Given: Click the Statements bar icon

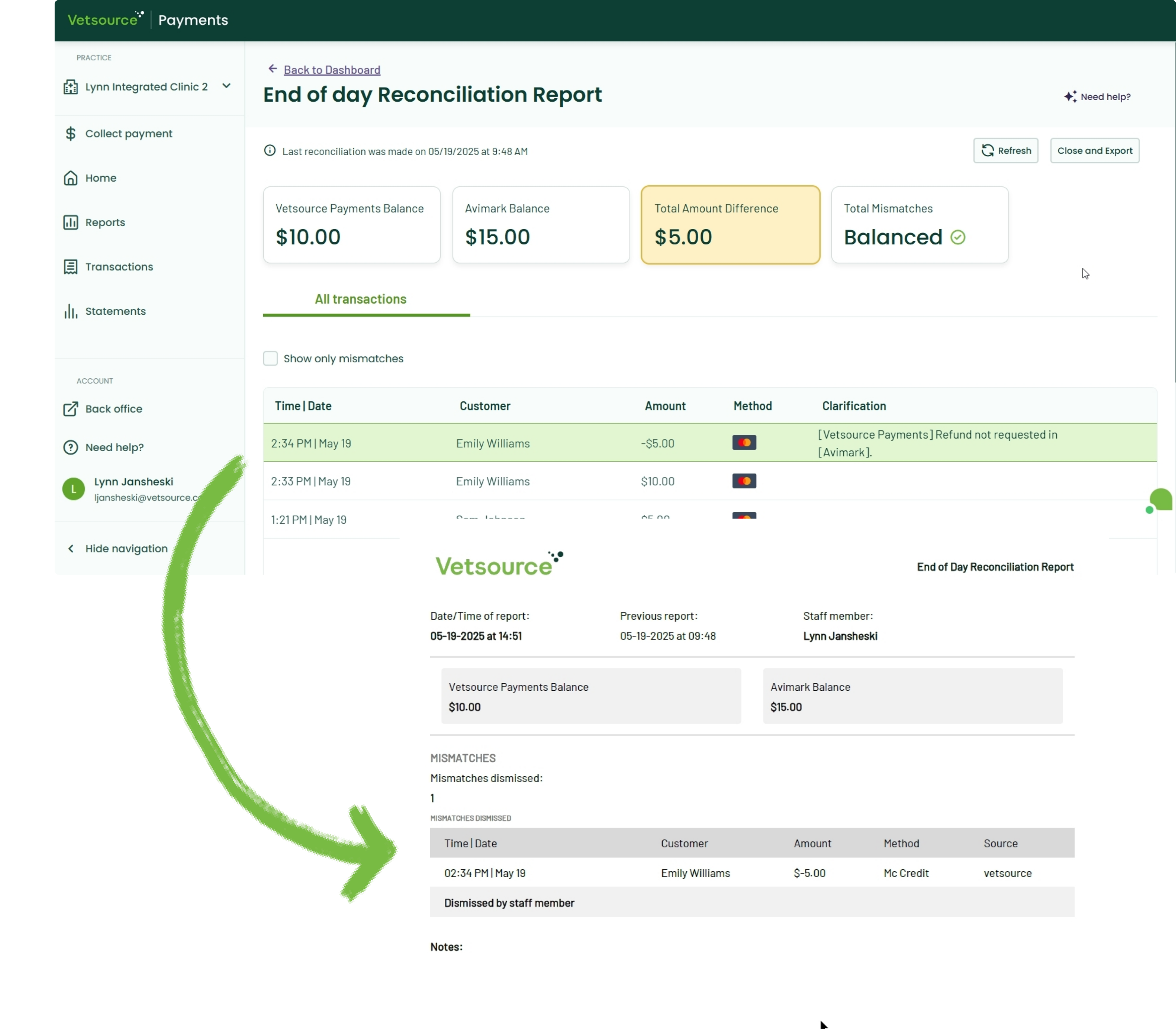Looking at the screenshot, I should click(x=71, y=311).
